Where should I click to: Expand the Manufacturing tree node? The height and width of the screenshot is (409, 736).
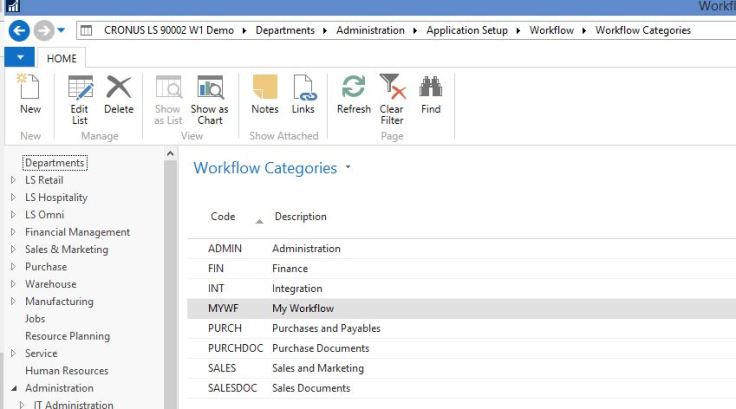coord(13,301)
